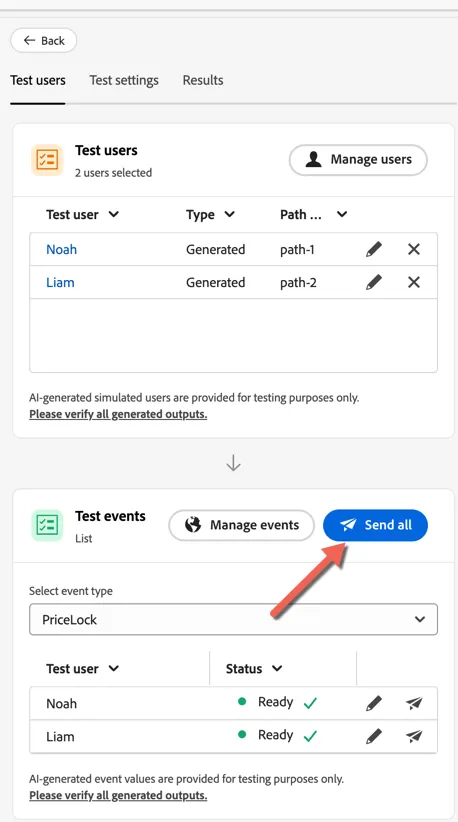The width and height of the screenshot is (458, 822).
Task: Remove Noah from test users list
Action: (414, 249)
